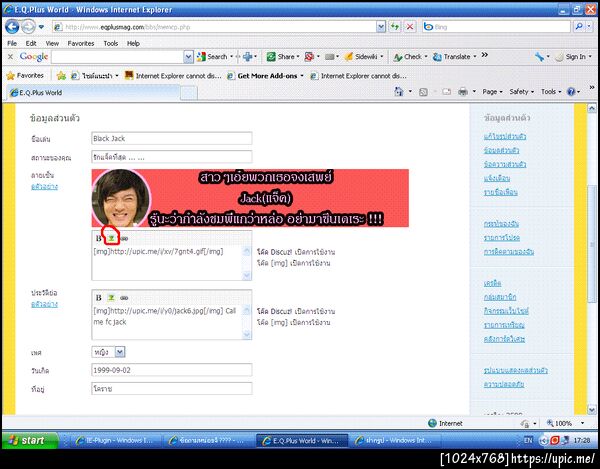Open the Page dropdown menu
The width and height of the screenshot is (600, 469).
[x=492, y=92]
